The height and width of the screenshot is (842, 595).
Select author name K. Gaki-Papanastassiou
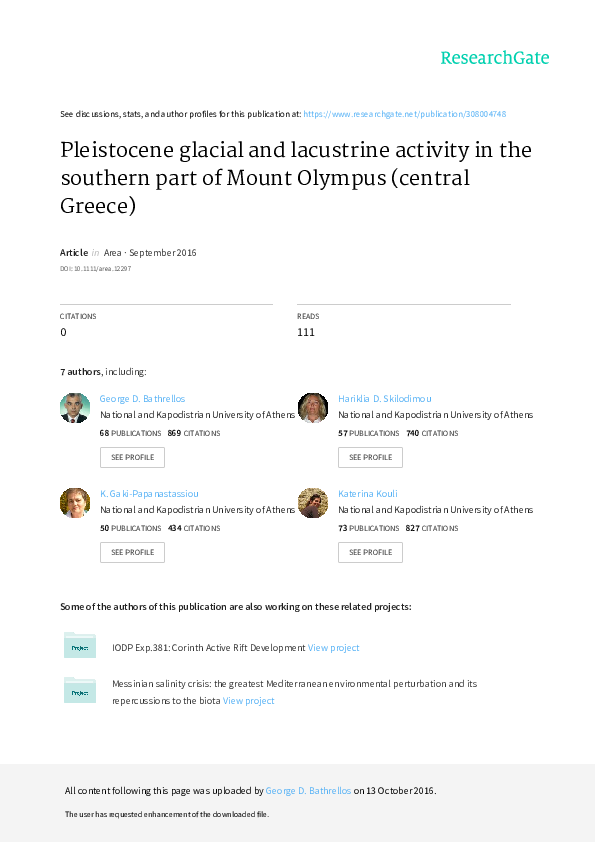point(149,493)
